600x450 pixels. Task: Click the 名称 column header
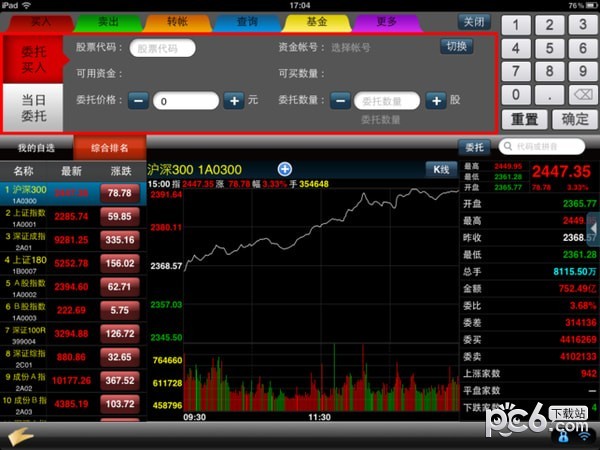click(x=23, y=171)
